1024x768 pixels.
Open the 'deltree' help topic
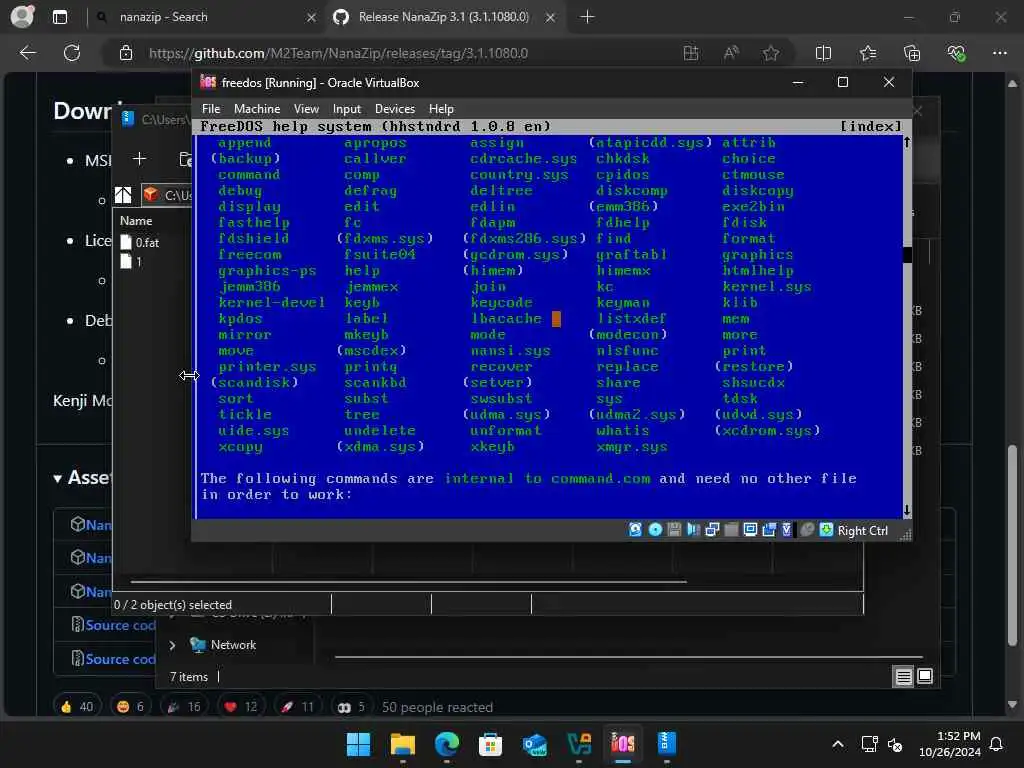[x=501, y=191]
